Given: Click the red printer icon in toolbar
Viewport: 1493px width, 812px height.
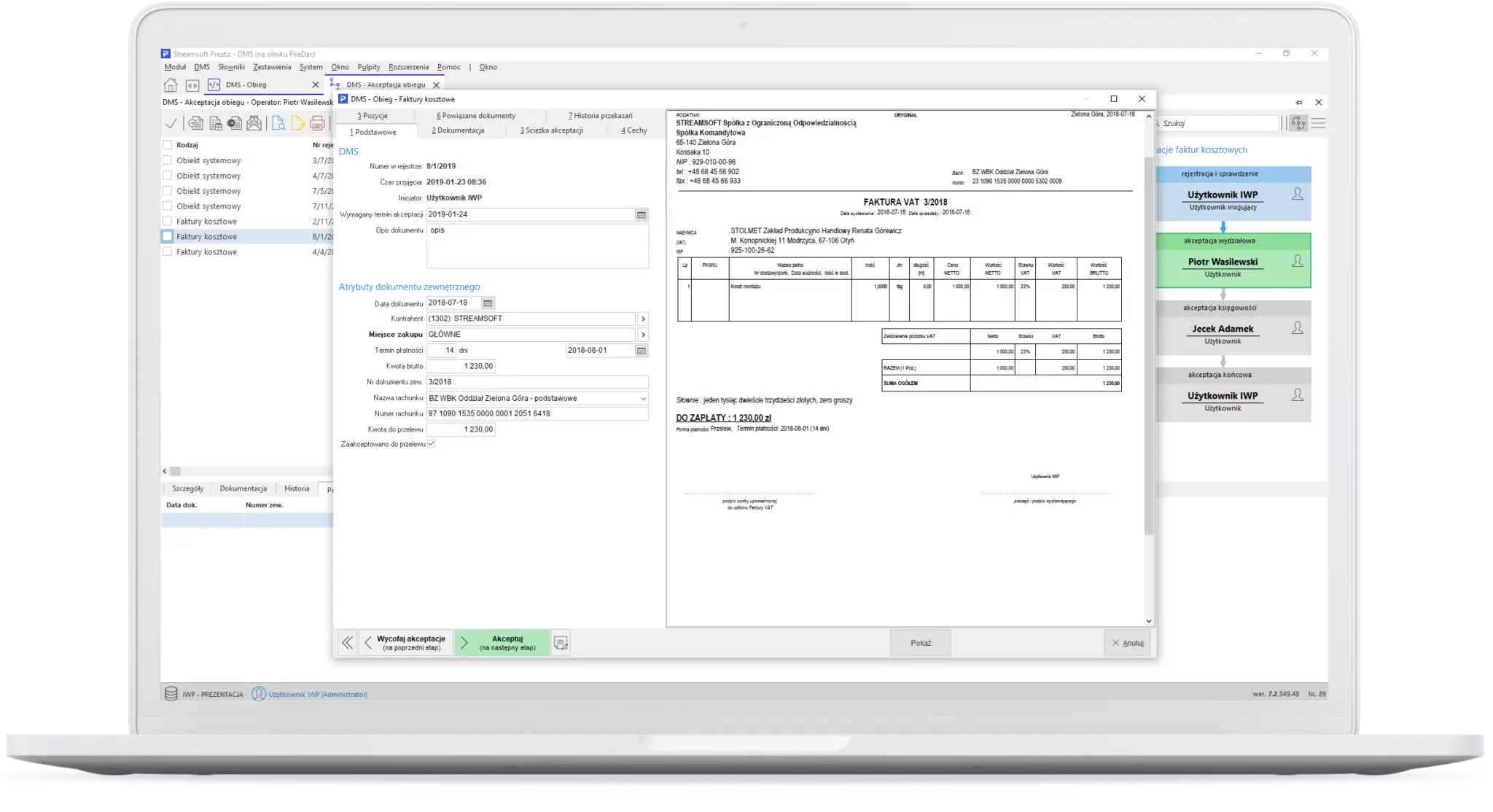Looking at the screenshot, I should coord(317,123).
